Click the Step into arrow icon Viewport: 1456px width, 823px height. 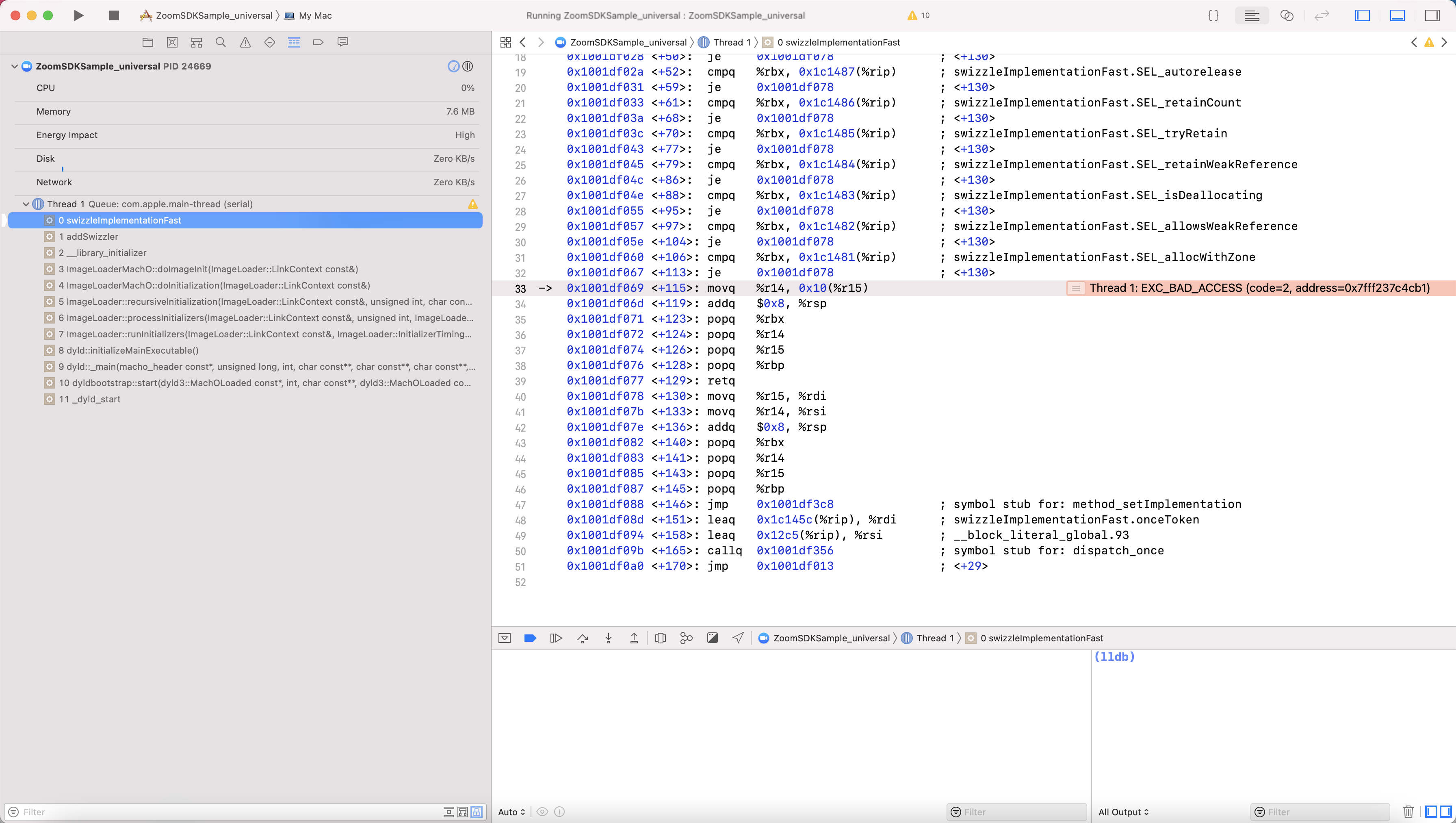(x=608, y=638)
